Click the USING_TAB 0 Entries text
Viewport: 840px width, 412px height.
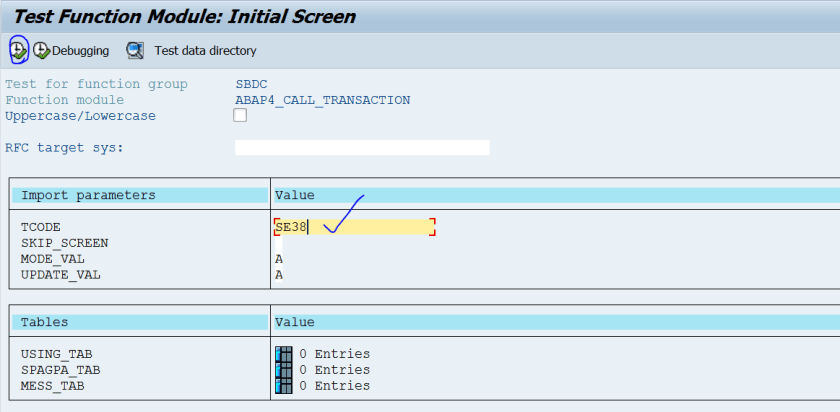pyautogui.click(x=334, y=354)
